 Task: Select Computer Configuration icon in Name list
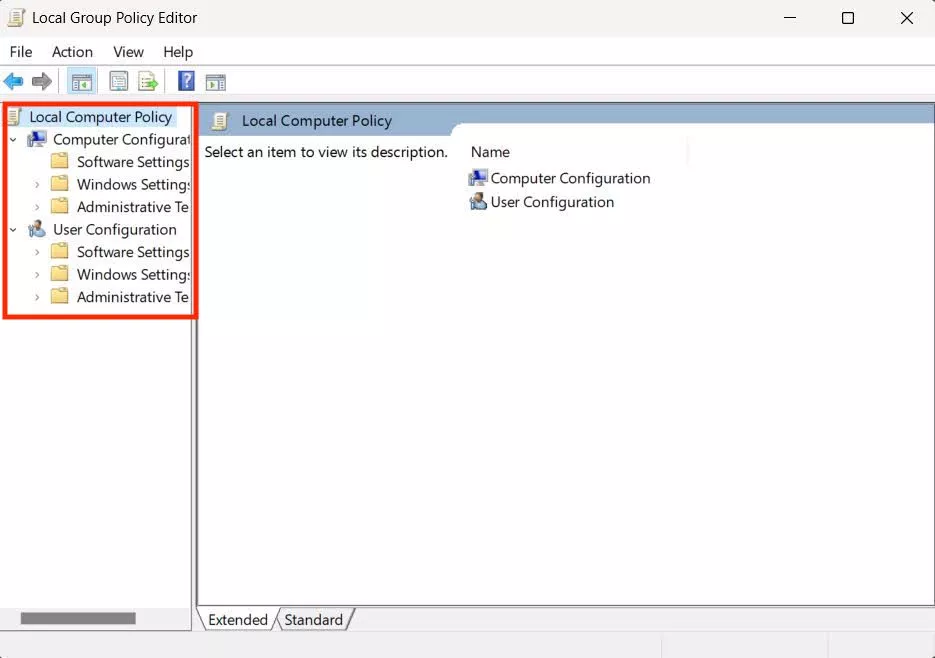pyautogui.click(x=478, y=178)
